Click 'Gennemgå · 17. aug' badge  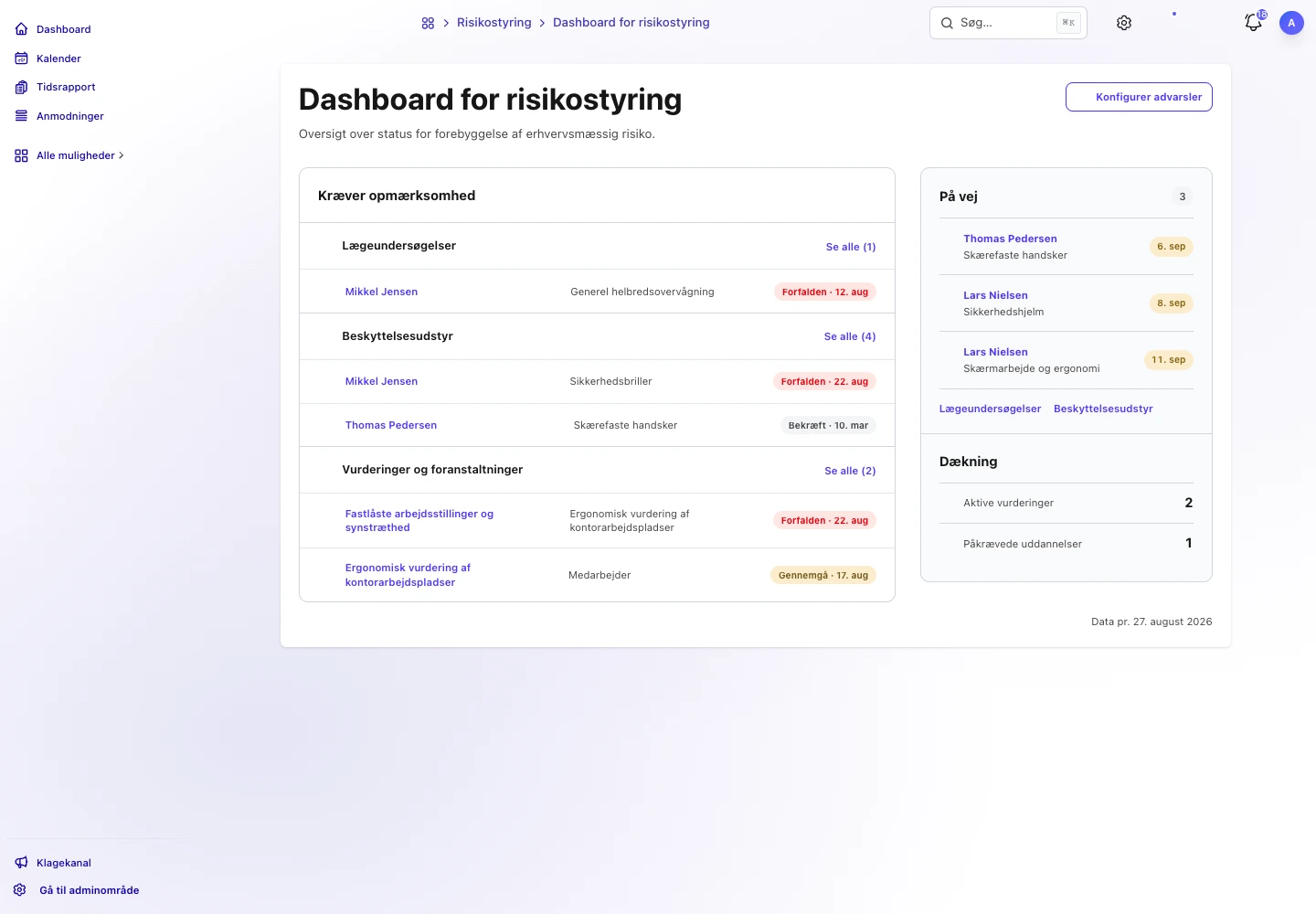(x=823, y=575)
